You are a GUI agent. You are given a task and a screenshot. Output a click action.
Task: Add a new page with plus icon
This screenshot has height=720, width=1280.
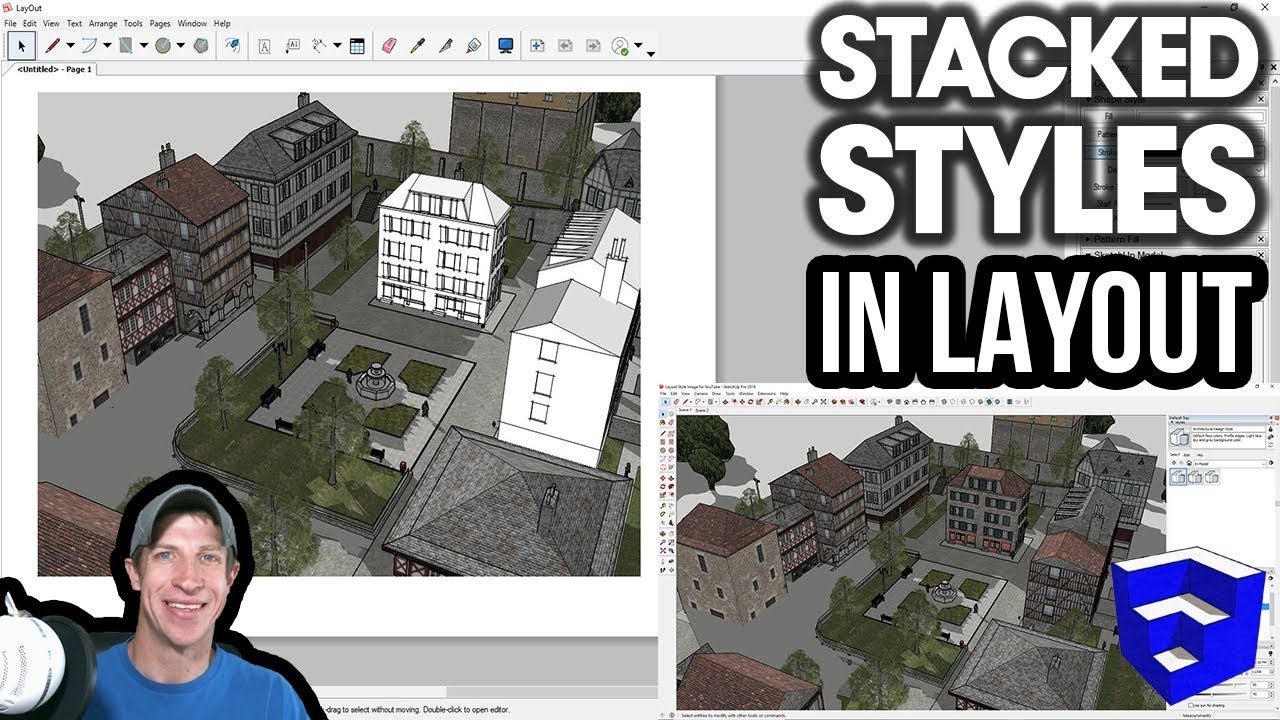click(x=537, y=45)
